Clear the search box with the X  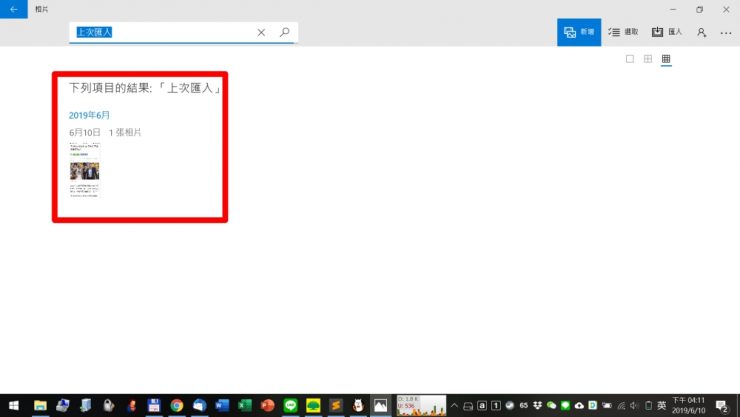261,32
